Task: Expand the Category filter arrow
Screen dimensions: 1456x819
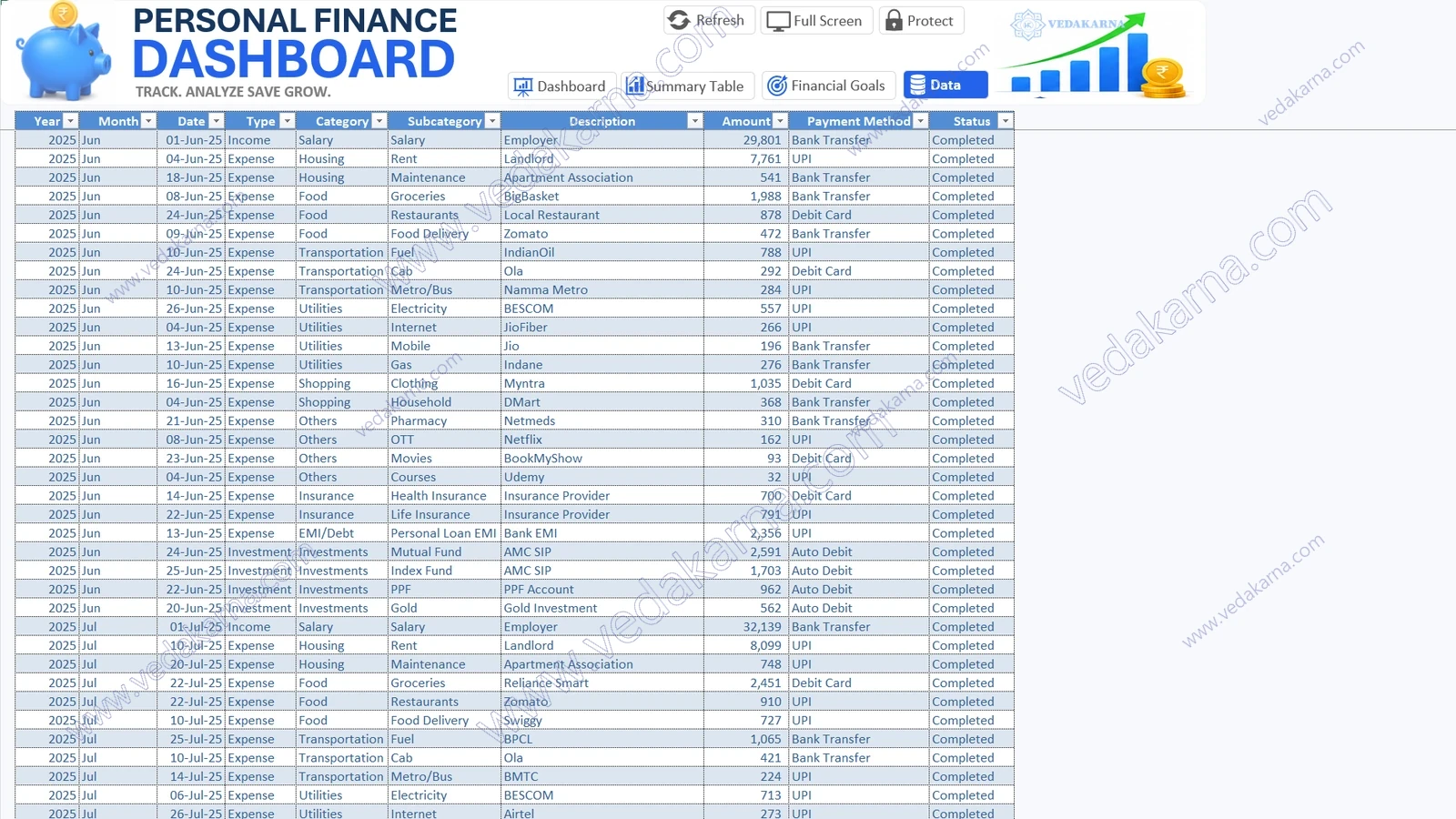Action: [379, 121]
